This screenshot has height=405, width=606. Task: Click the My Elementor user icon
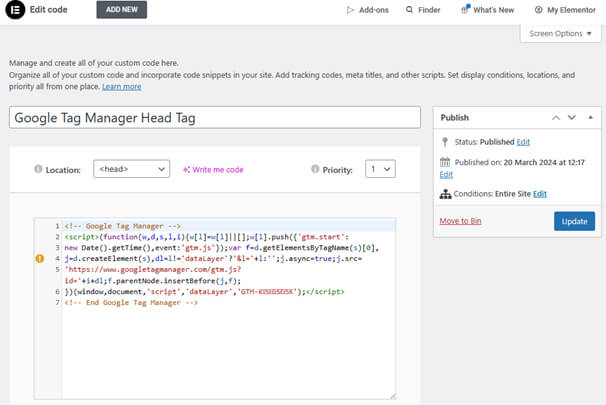(x=538, y=10)
